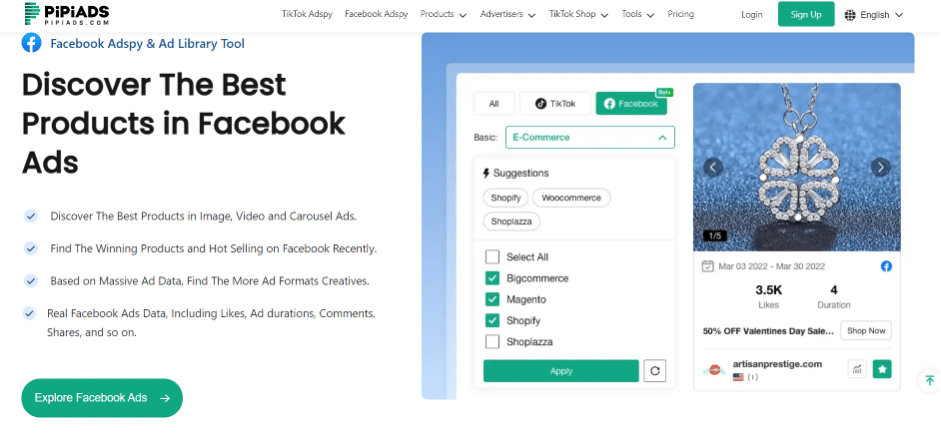Go to the Pricing page
Image resolution: width=941 pixels, height=441 pixels.
[681, 14]
